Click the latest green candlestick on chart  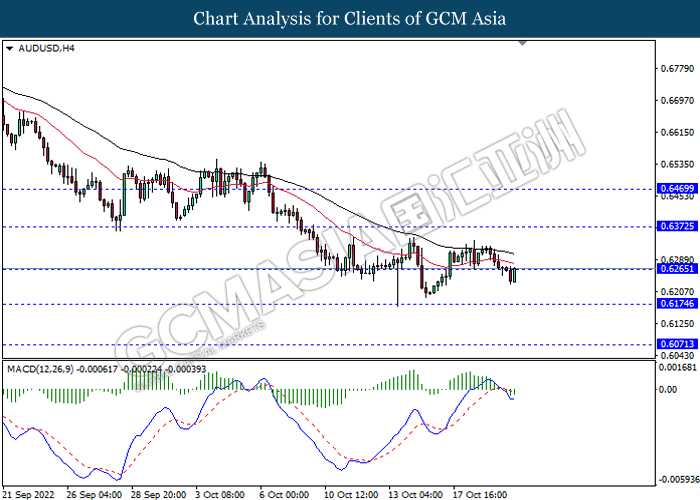[515, 275]
